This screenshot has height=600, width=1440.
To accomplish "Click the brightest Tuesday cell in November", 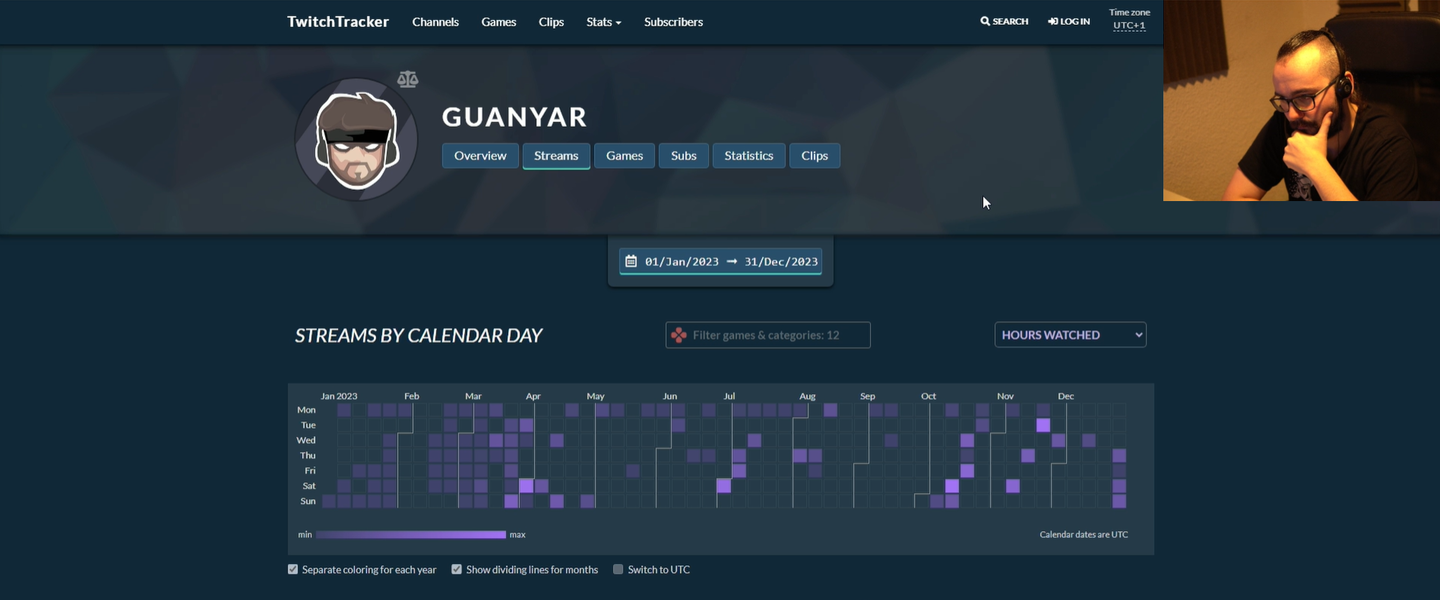I will tap(1043, 425).
